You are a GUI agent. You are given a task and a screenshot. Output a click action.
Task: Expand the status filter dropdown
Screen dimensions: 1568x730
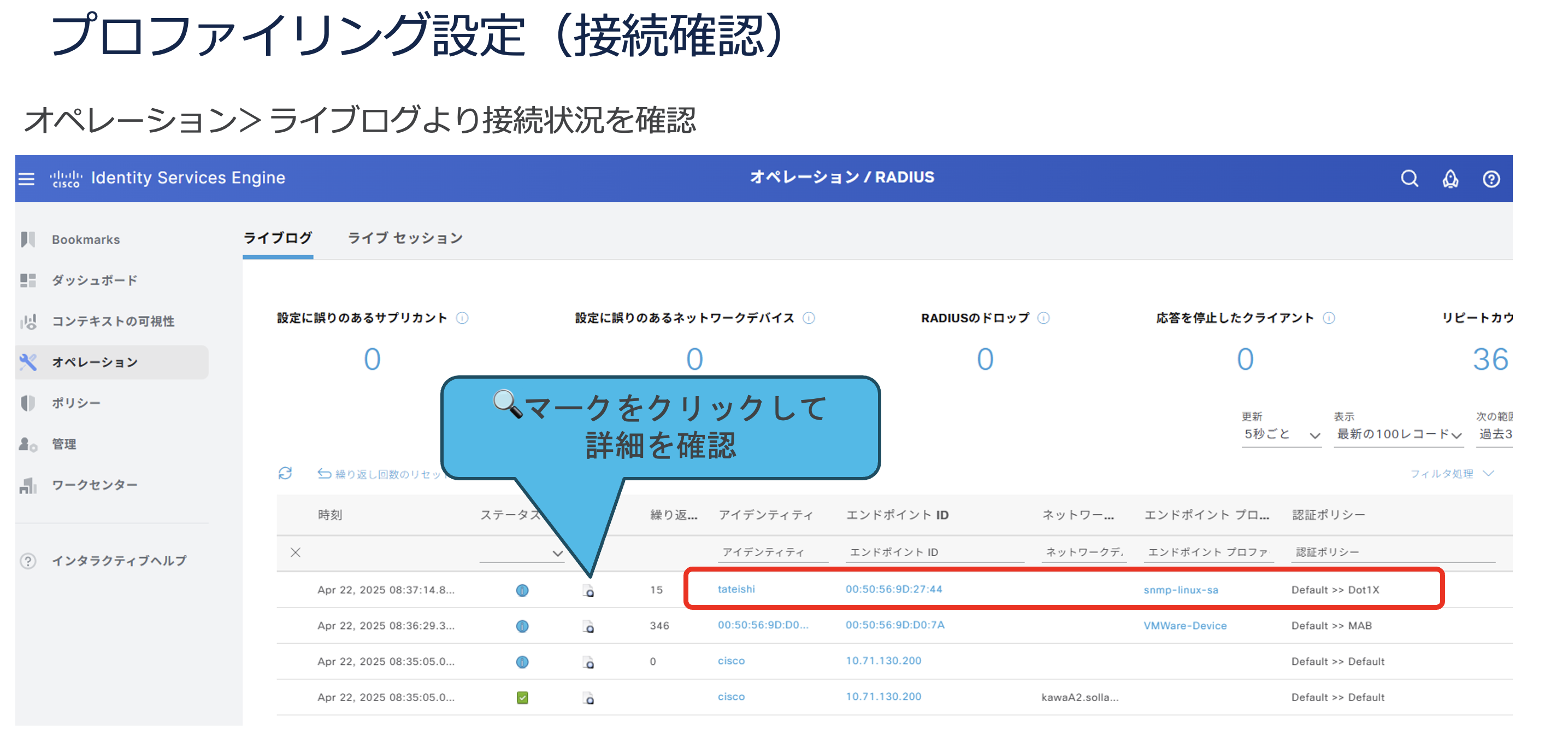tap(556, 553)
